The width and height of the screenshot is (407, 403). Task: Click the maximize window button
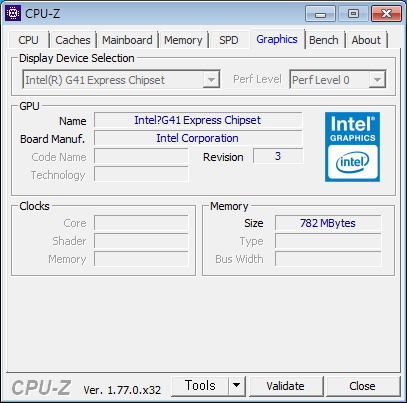[353, 14]
